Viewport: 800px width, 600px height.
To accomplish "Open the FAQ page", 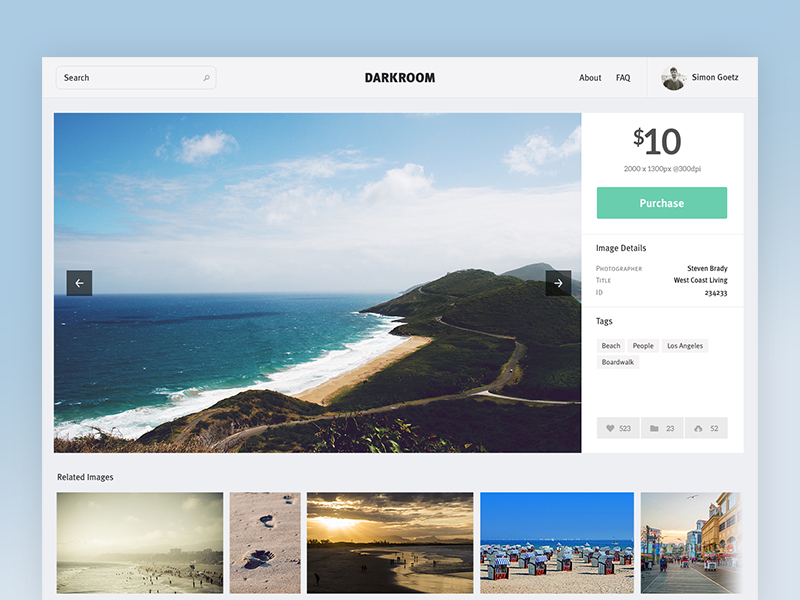I will tap(623, 78).
